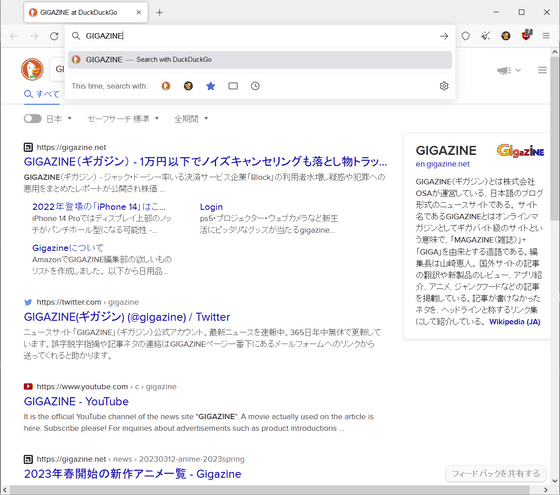This screenshot has width=560, height=495.
Task: Open the Gigazineについて sublink
Action: (68, 248)
